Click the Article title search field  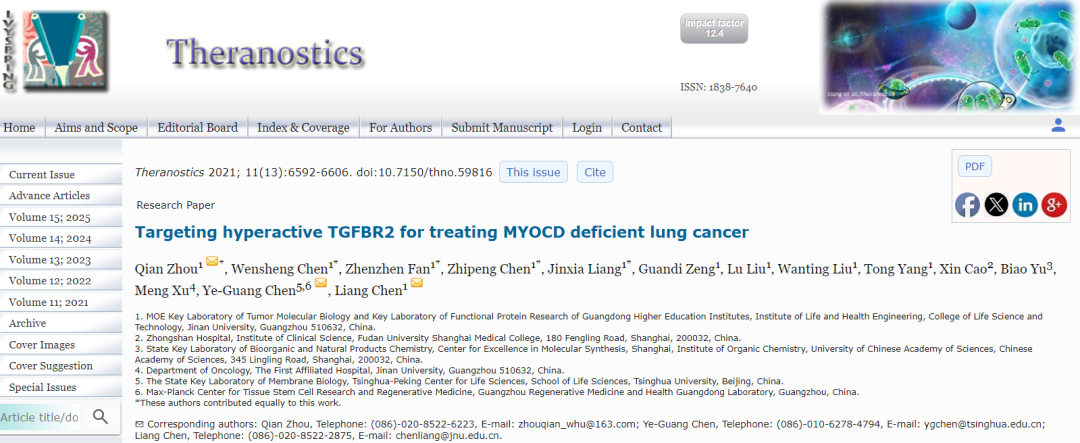pos(40,418)
